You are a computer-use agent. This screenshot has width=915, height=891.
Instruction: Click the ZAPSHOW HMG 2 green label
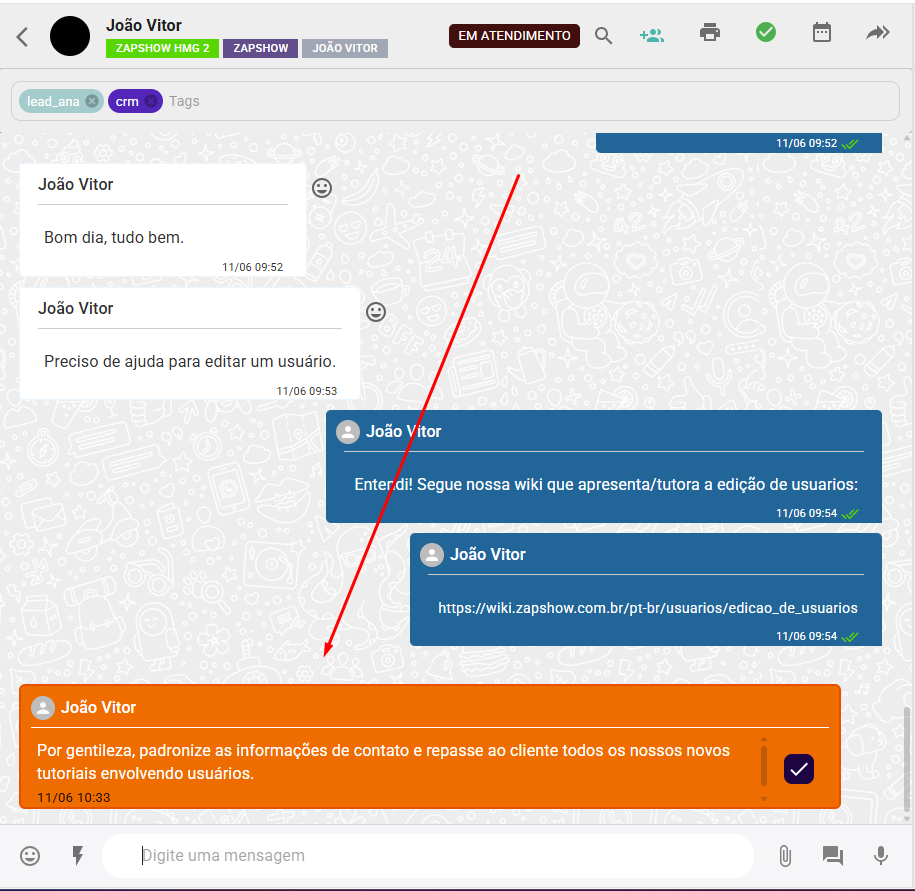pos(162,48)
